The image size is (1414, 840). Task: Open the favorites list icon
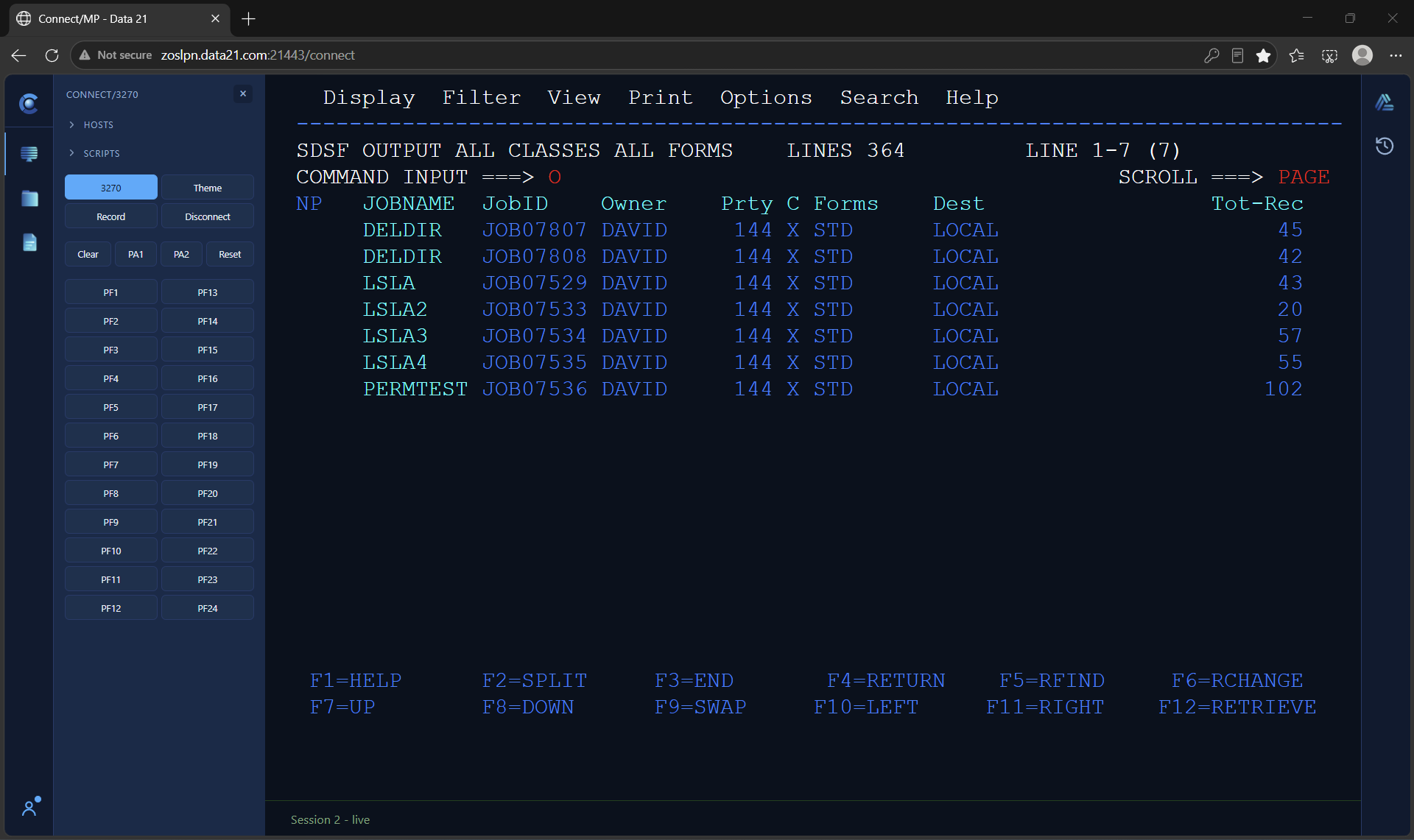pos(1297,55)
